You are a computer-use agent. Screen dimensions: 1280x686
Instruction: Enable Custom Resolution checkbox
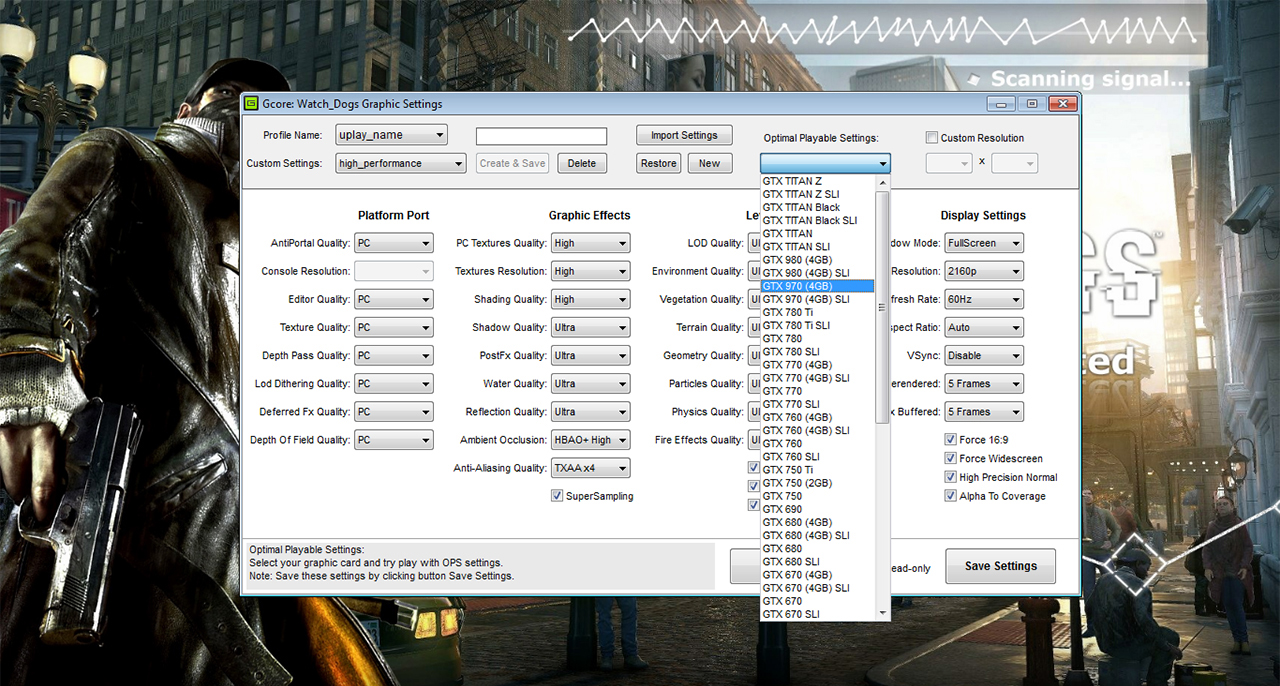point(932,138)
